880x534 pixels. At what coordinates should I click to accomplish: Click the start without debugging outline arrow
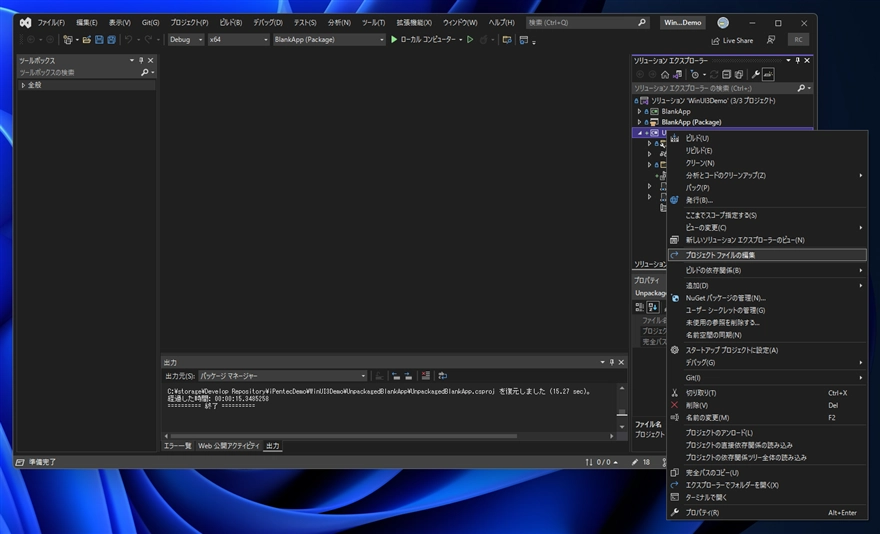470,39
